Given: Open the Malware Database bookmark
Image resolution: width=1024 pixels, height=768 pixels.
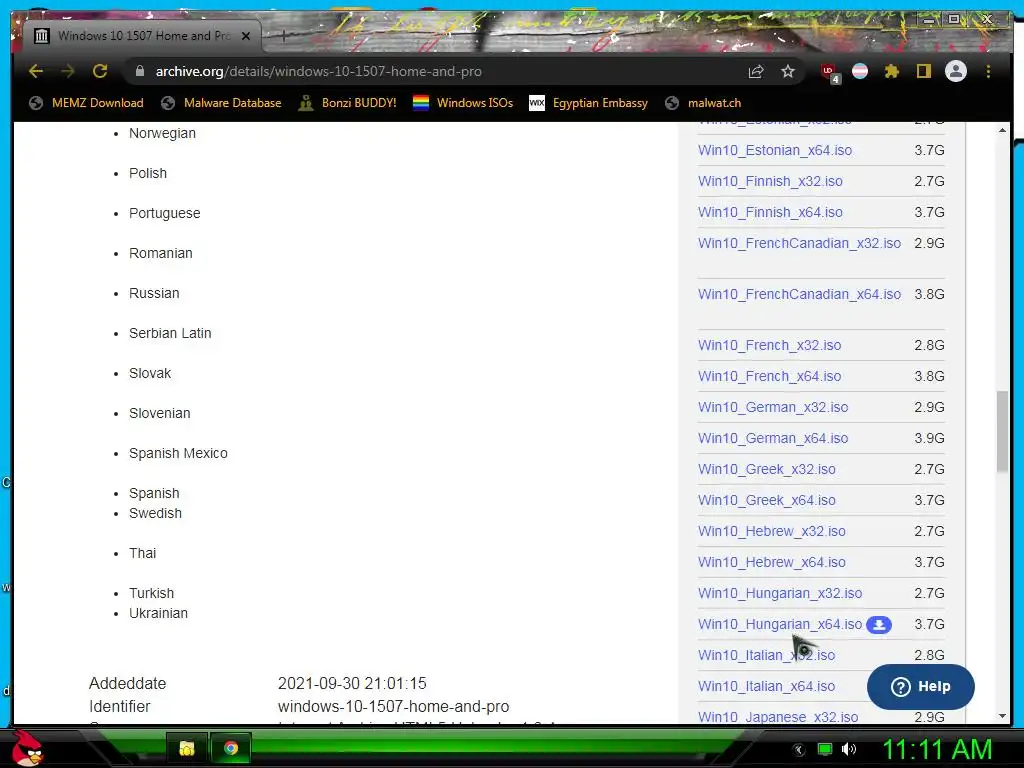Looking at the screenshot, I should click(221, 103).
